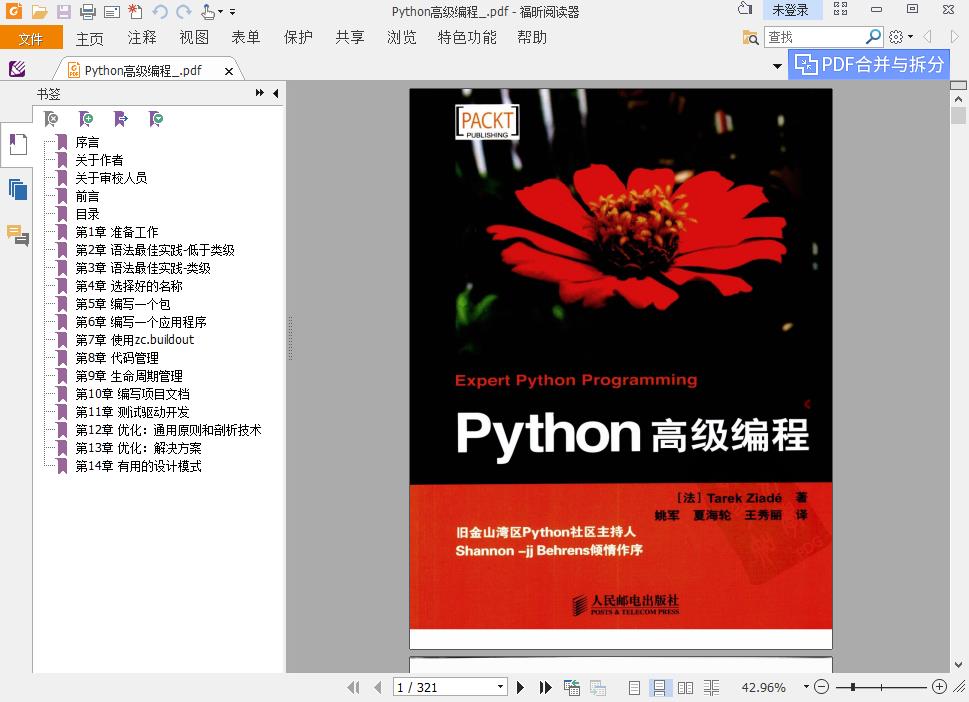Open the 帮助 ribbon tab
The image size is (969, 702).
click(532, 38)
